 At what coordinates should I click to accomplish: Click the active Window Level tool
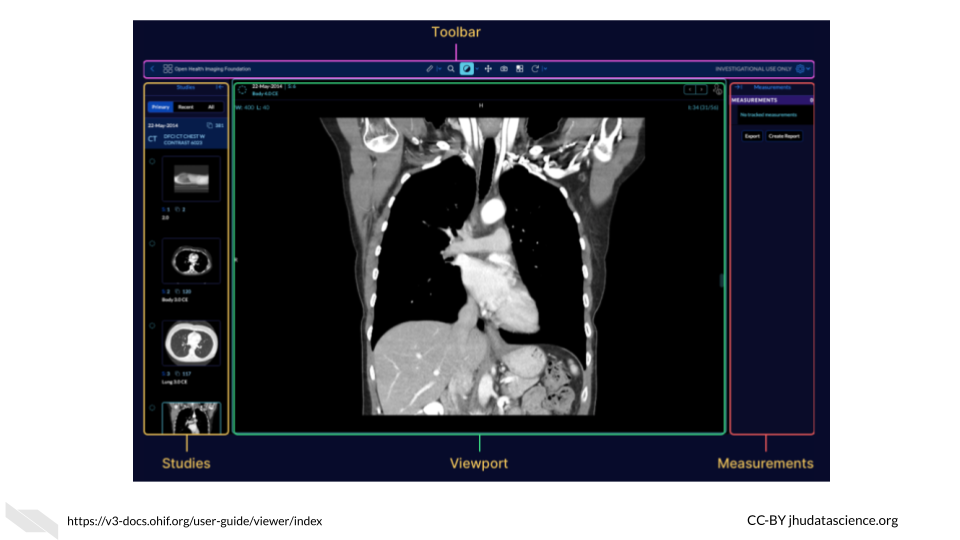[467, 69]
